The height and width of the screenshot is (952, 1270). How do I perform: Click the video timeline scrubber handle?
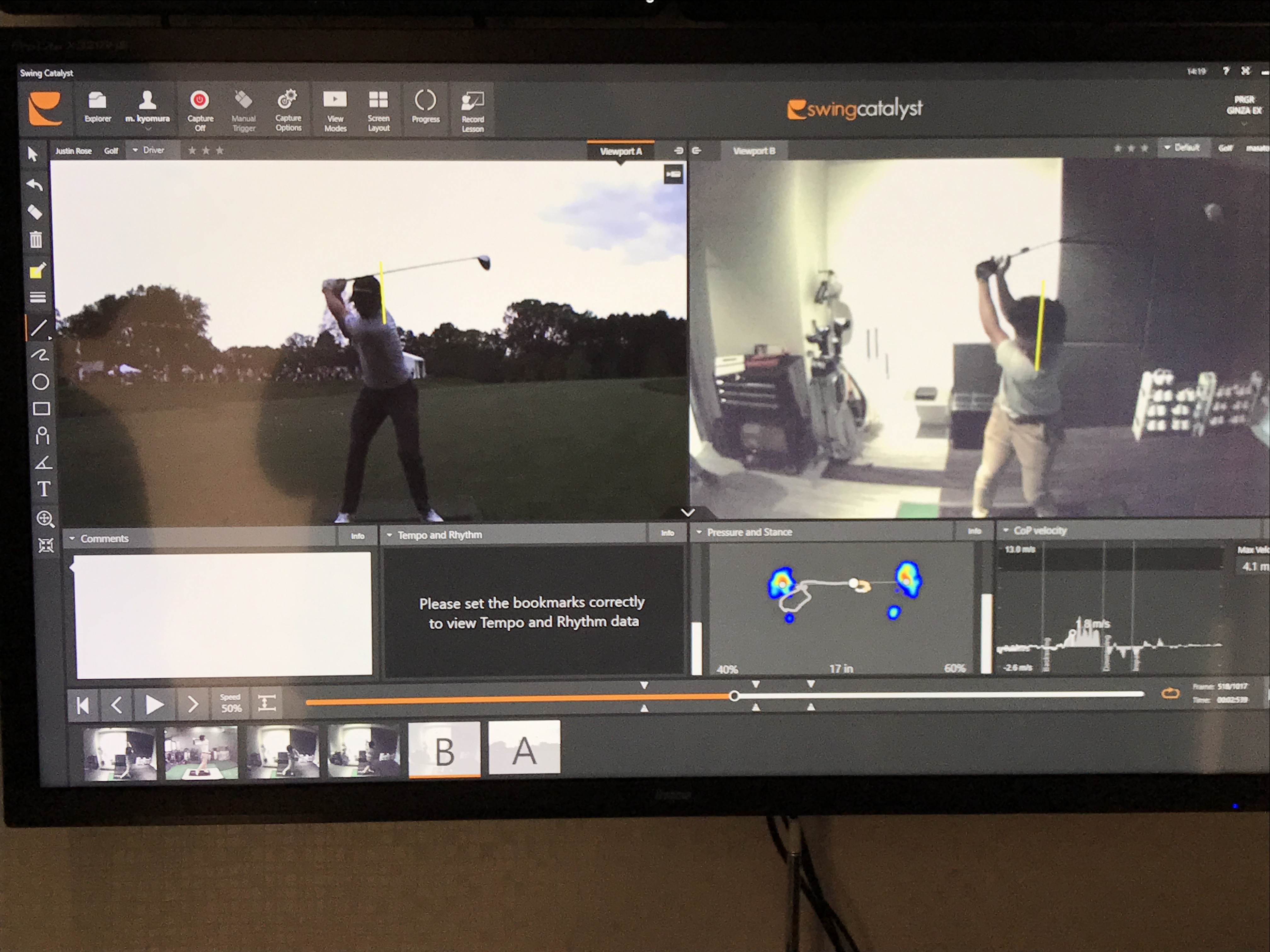coord(734,696)
